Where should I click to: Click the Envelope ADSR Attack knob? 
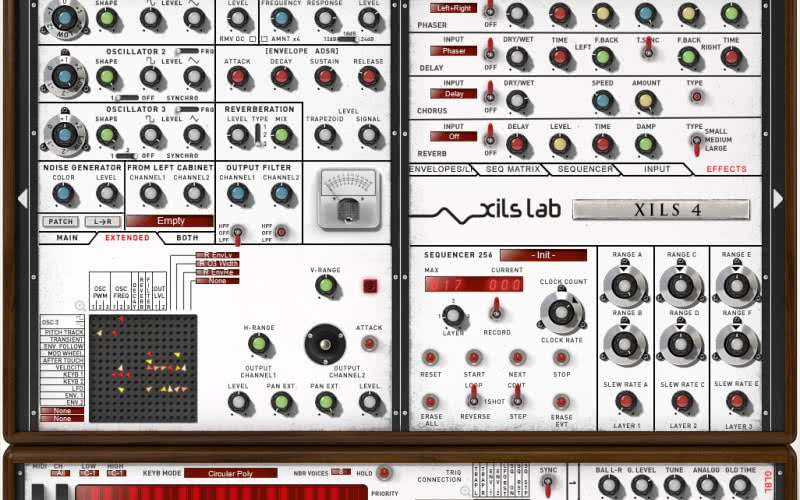237,77
